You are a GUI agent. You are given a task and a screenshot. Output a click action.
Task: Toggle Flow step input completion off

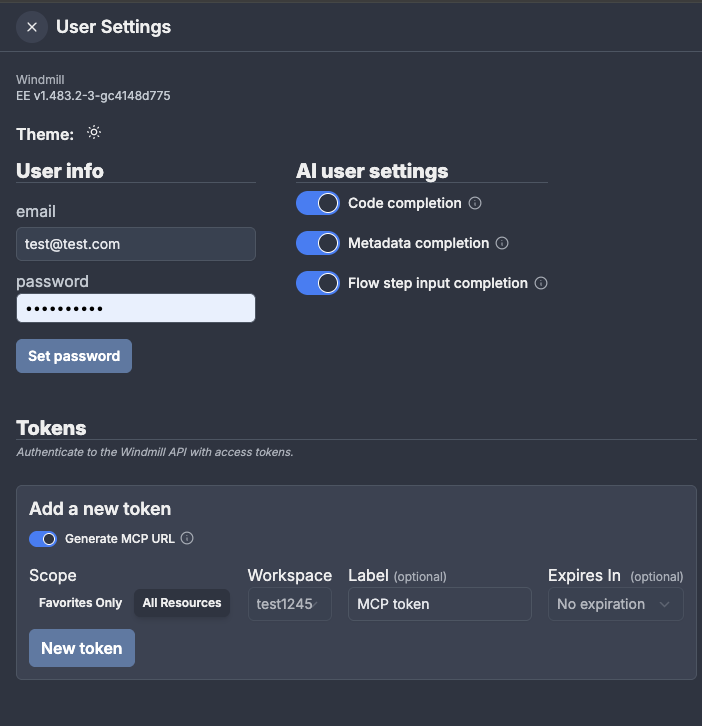tap(318, 283)
